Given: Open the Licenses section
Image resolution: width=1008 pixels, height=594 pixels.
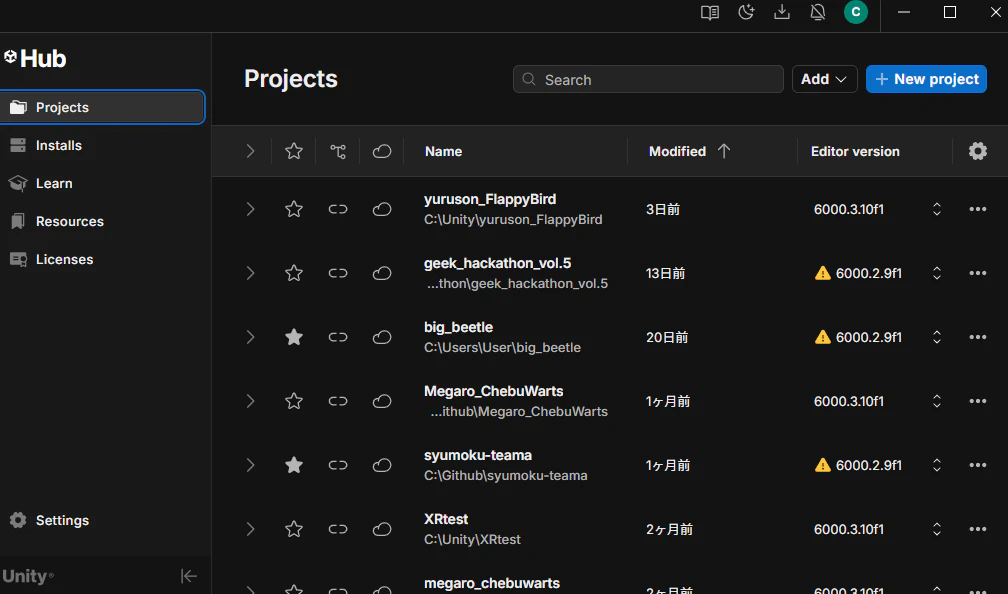Looking at the screenshot, I should pos(64,259).
